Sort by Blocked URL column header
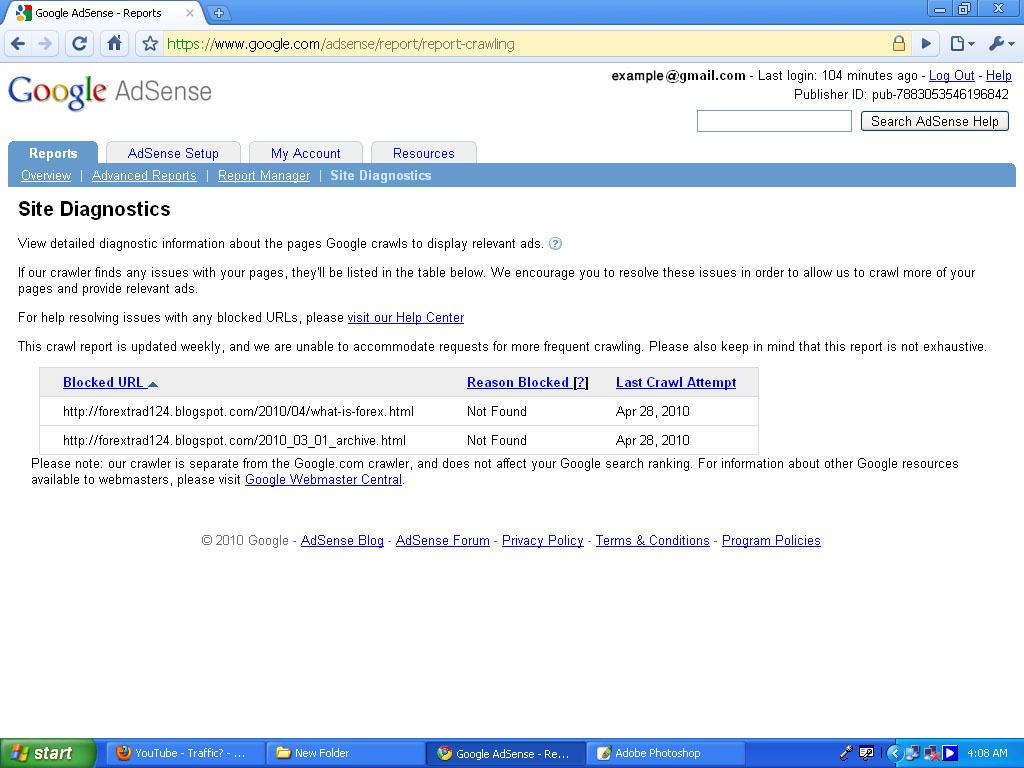The height and width of the screenshot is (768, 1024). (x=103, y=383)
